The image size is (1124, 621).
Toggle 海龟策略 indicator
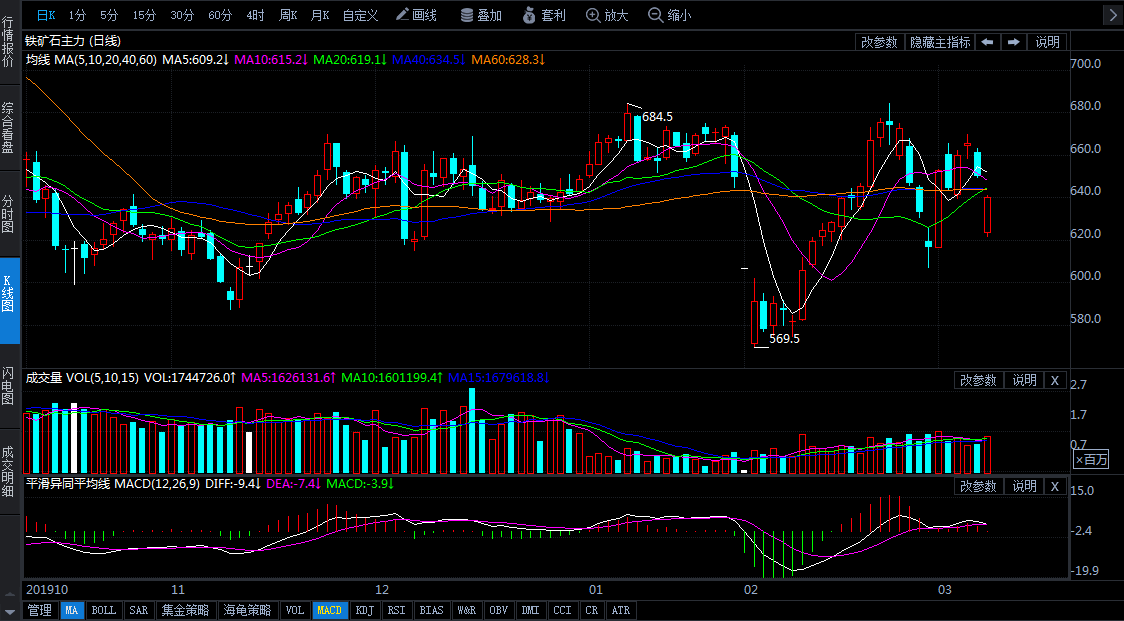pos(247,610)
